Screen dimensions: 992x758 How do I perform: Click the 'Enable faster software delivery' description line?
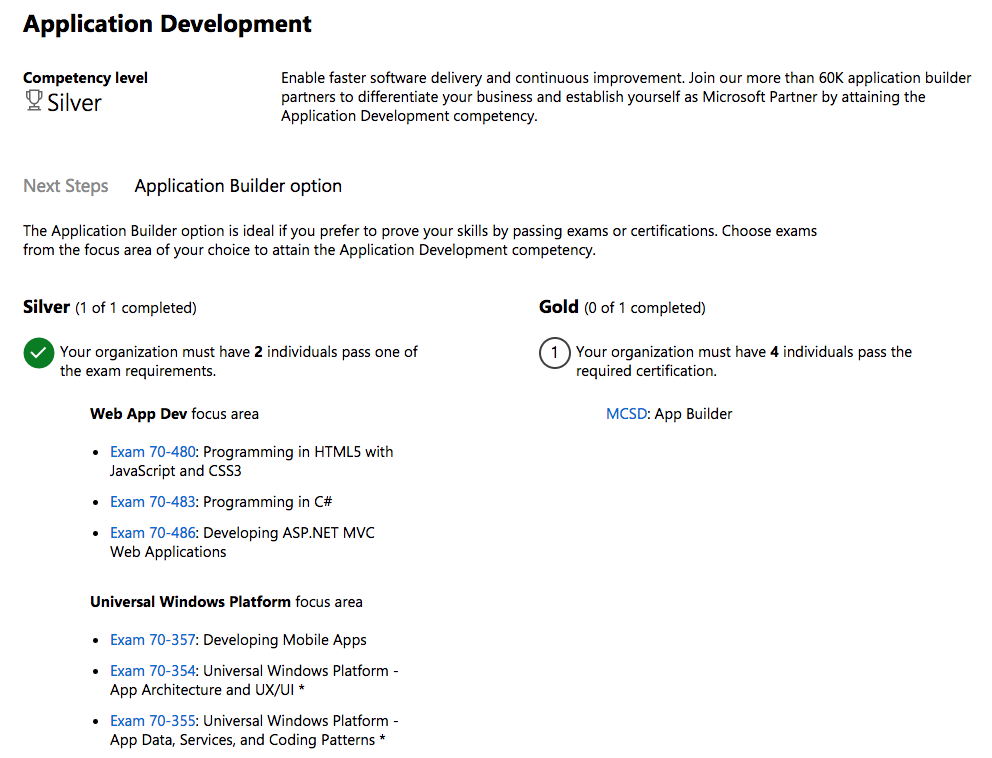click(x=626, y=78)
